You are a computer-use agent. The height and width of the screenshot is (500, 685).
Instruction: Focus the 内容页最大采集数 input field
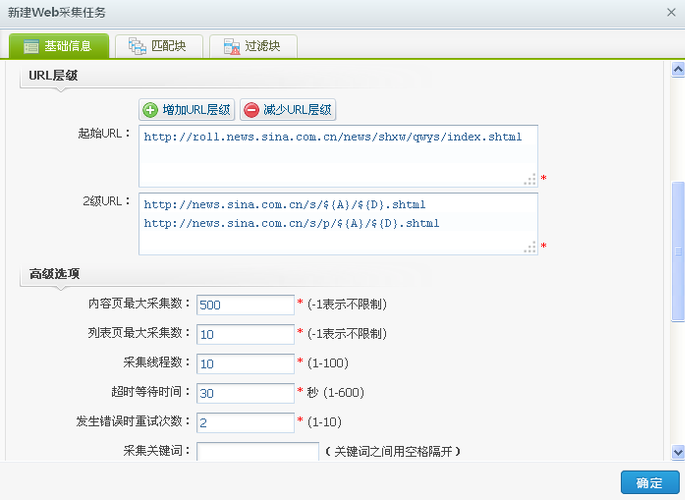tap(245, 304)
